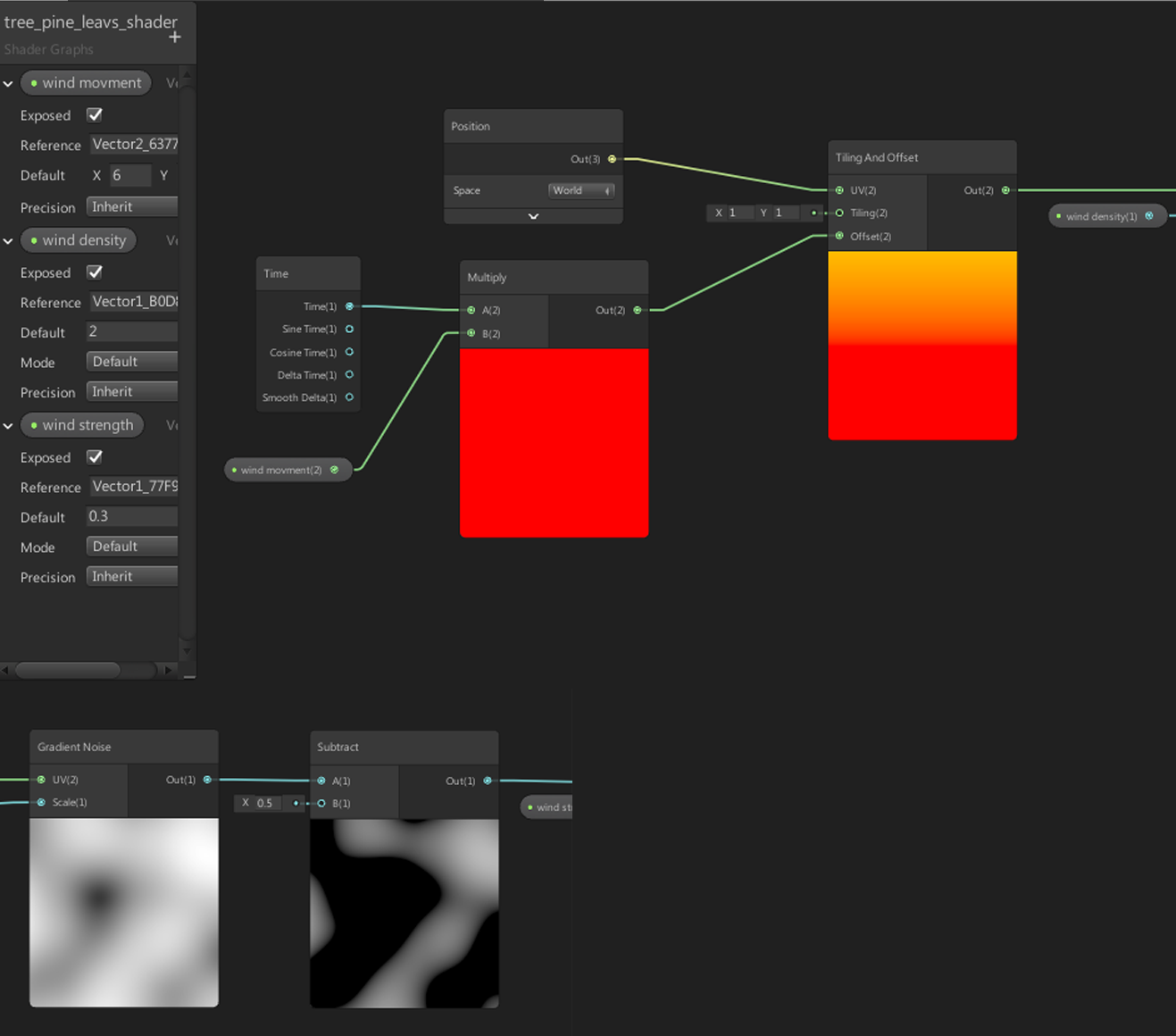Click Subtract node Out(1) output port
1176x1036 pixels.
488,781
